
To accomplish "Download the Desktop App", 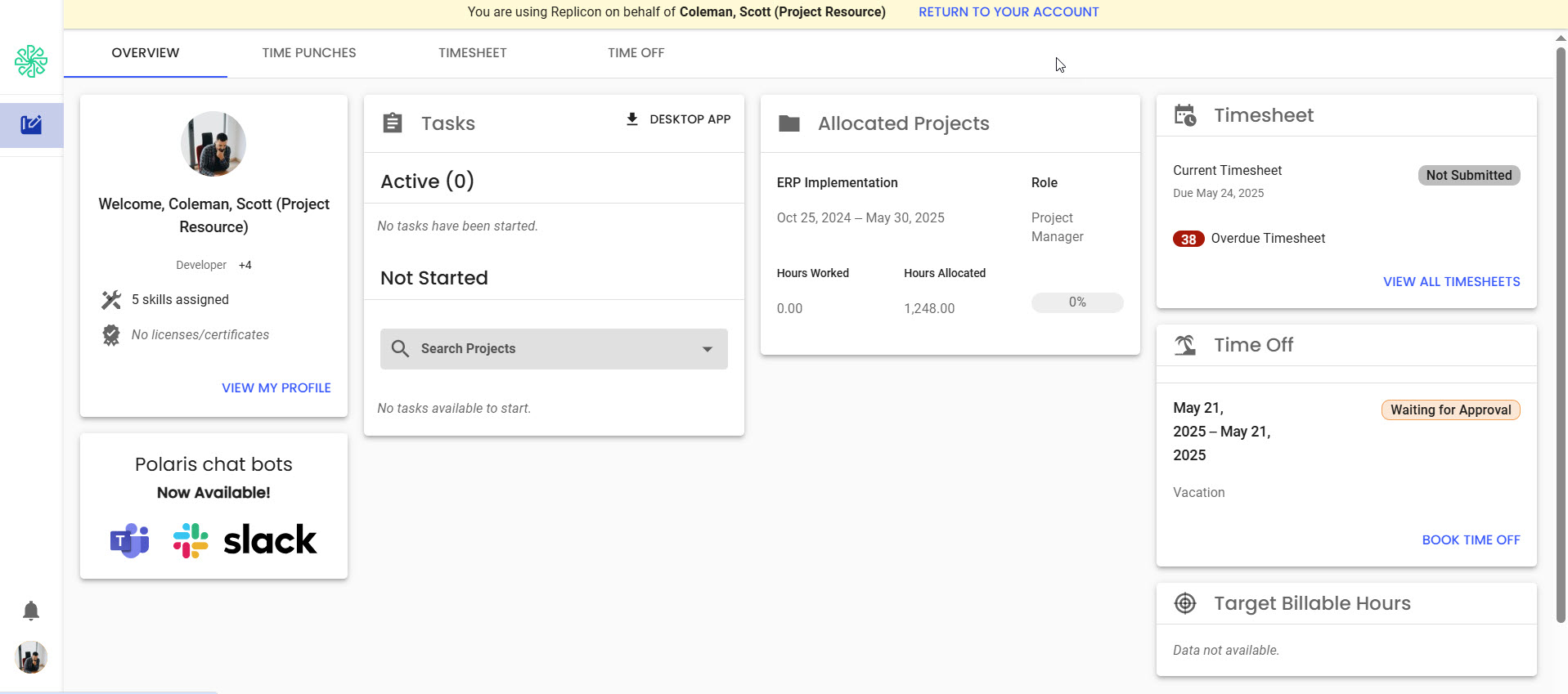I will (x=678, y=119).
